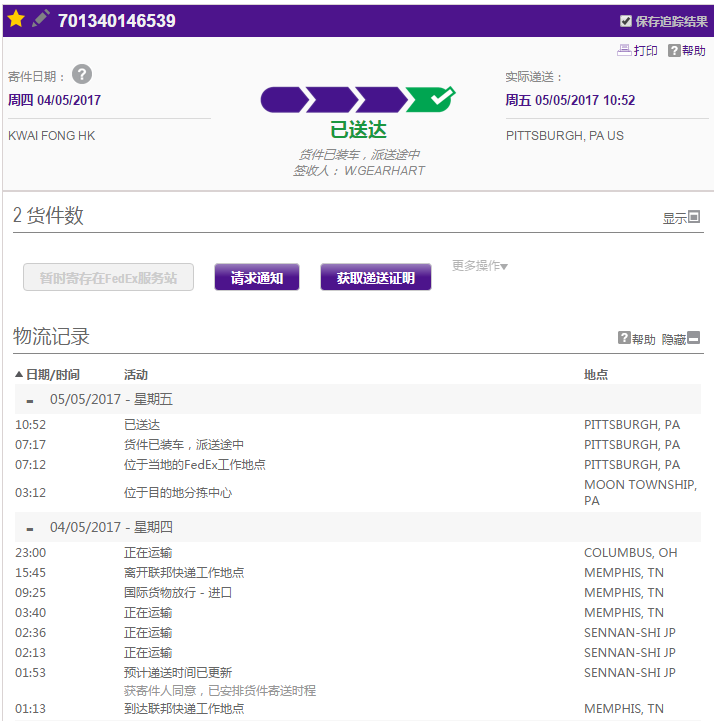The image size is (714, 721).
Task: Click MOON TOWNSHIP, PA location
Action: [640, 492]
